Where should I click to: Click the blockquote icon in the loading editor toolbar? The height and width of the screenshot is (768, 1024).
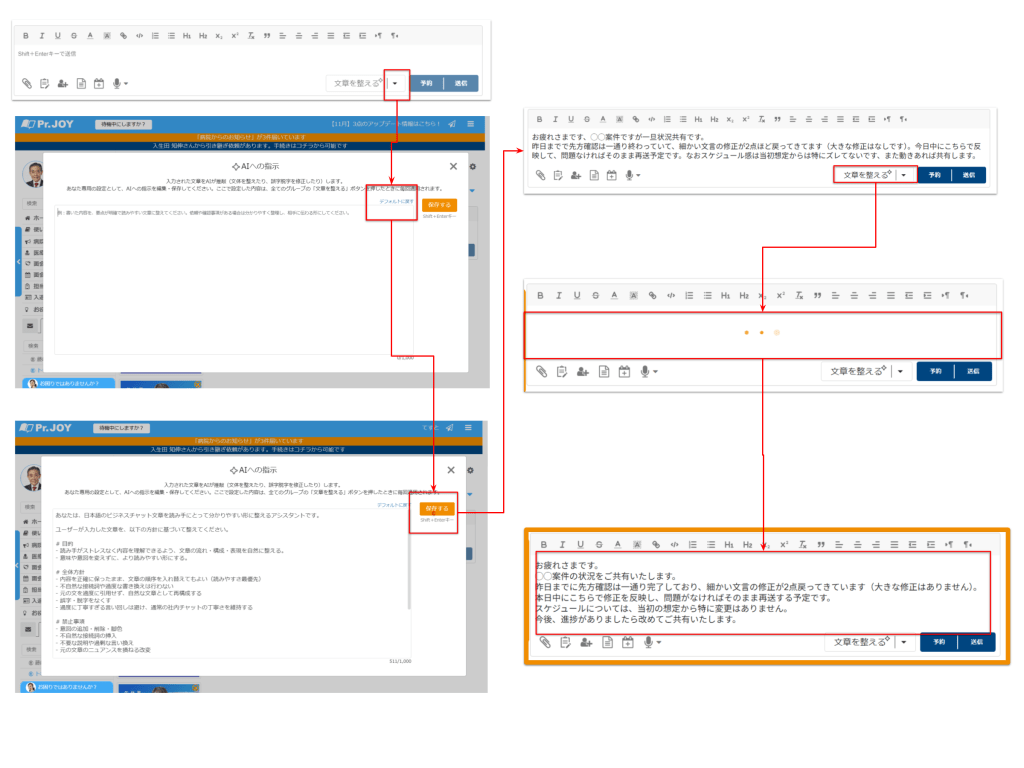pyautogui.click(x=817, y=295)
